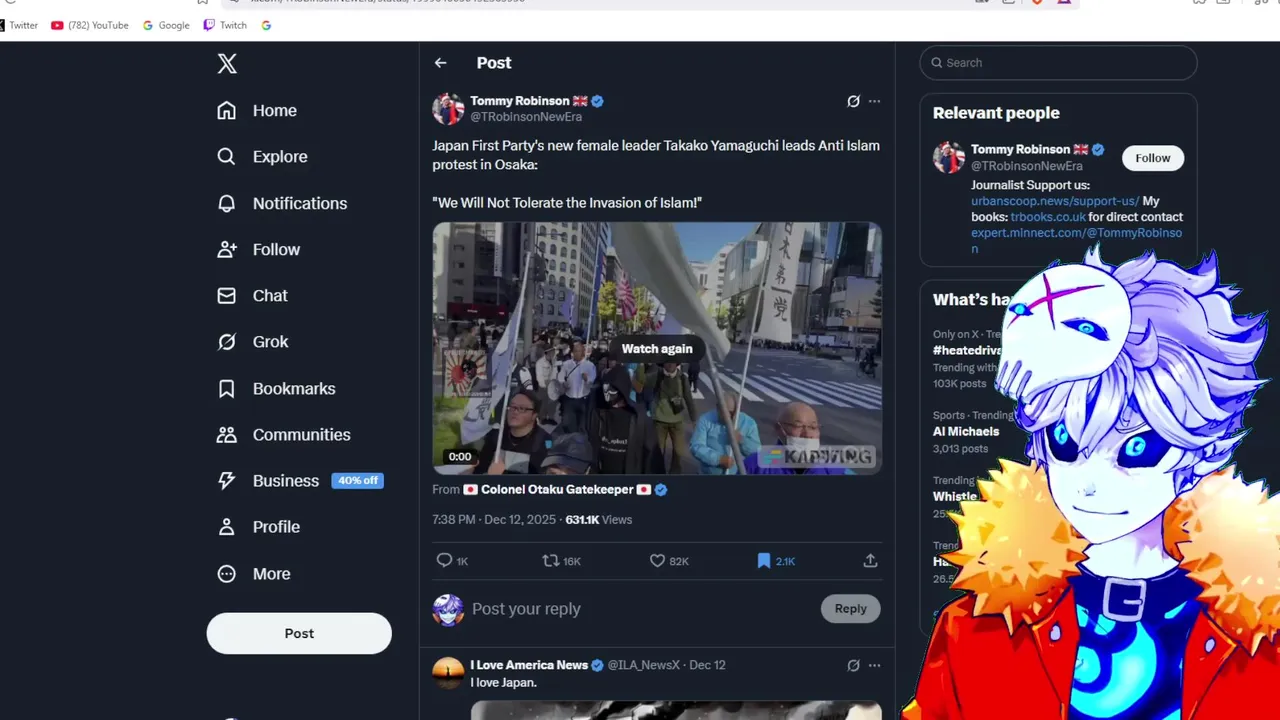The image size is (1280, 720).
Task: Open the Explore page
Action: (262, 156)
